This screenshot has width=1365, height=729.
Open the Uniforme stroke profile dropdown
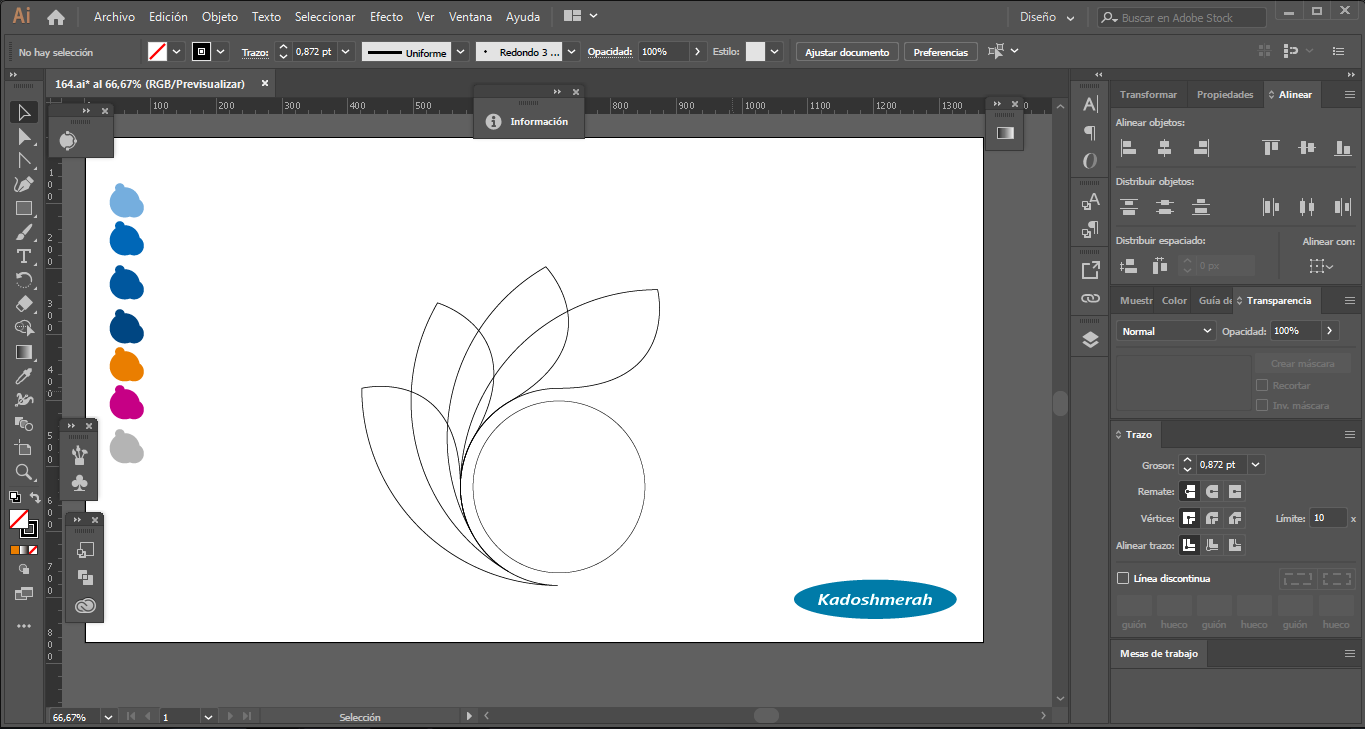[460, 52]
